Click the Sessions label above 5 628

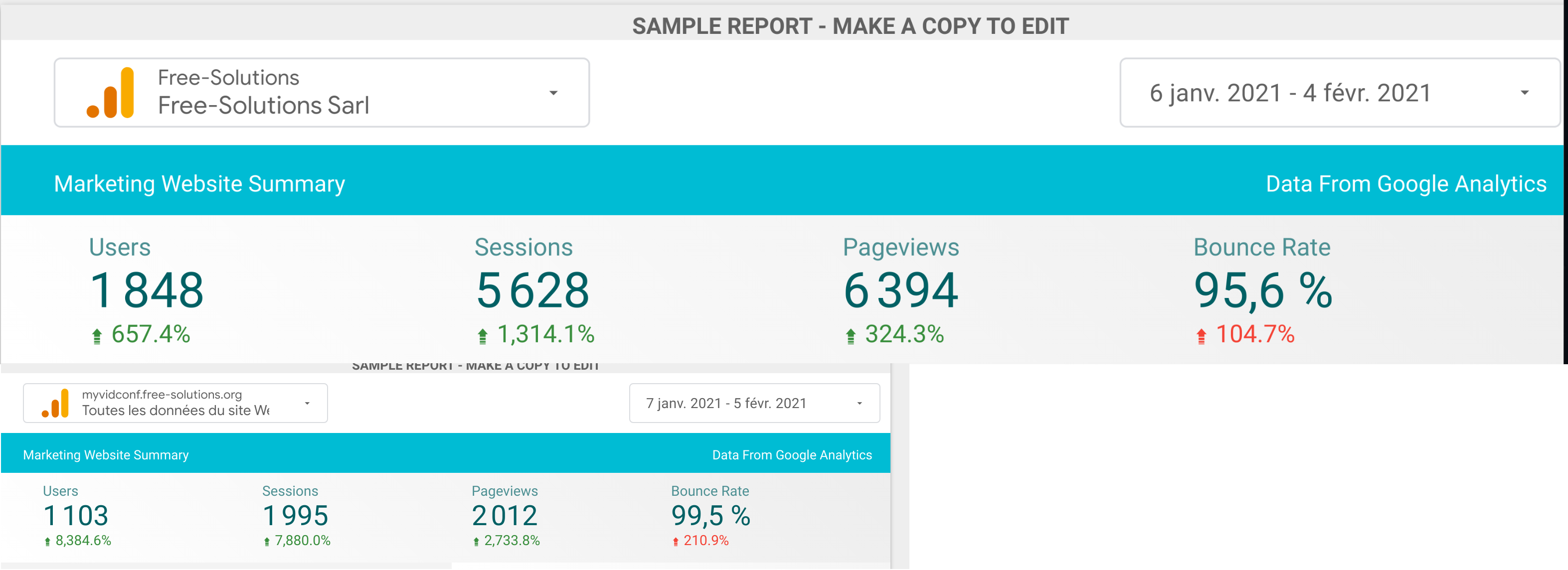coord(523,247)
